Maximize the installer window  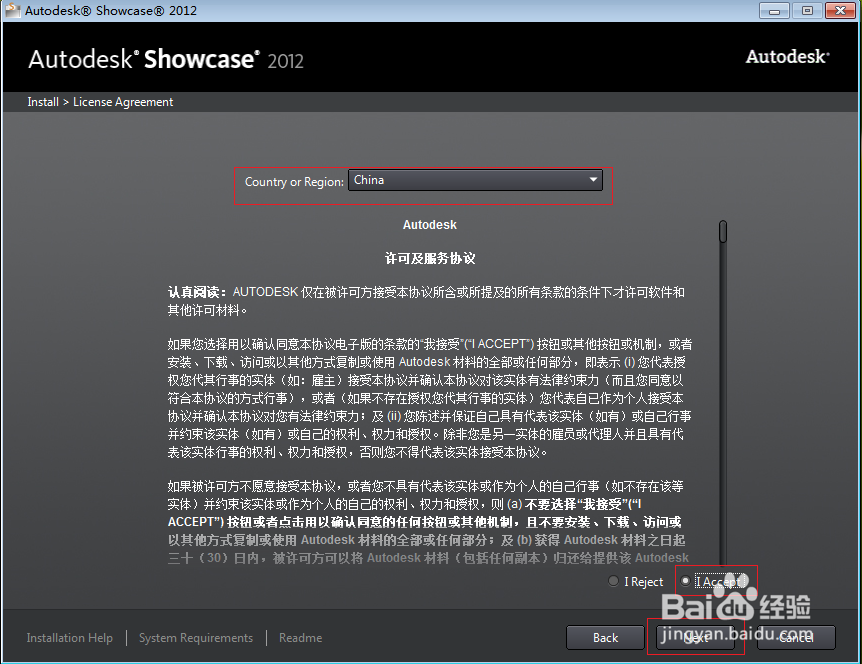[x=807, y=10]
